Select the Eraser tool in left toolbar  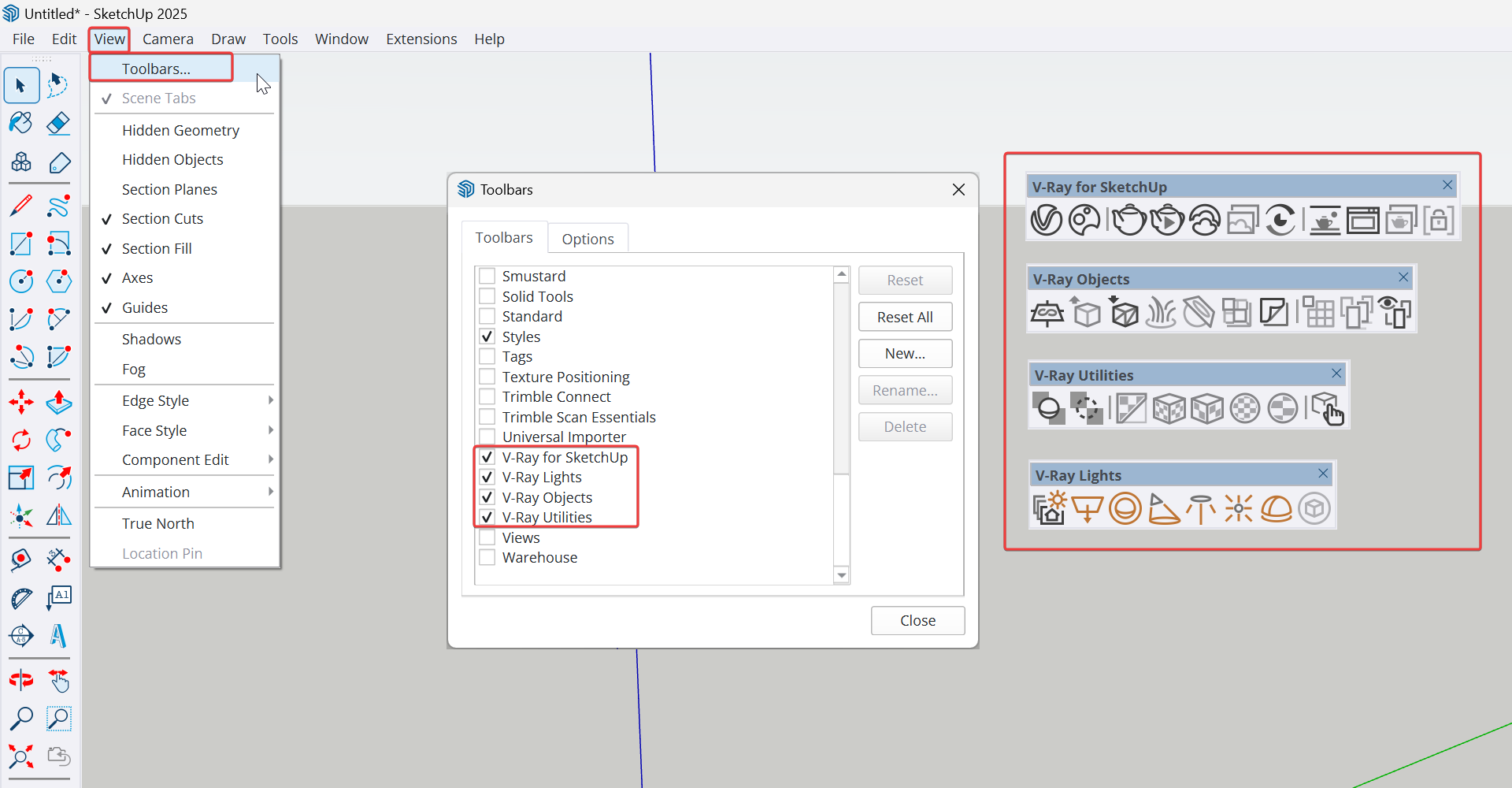coord(59,124)
